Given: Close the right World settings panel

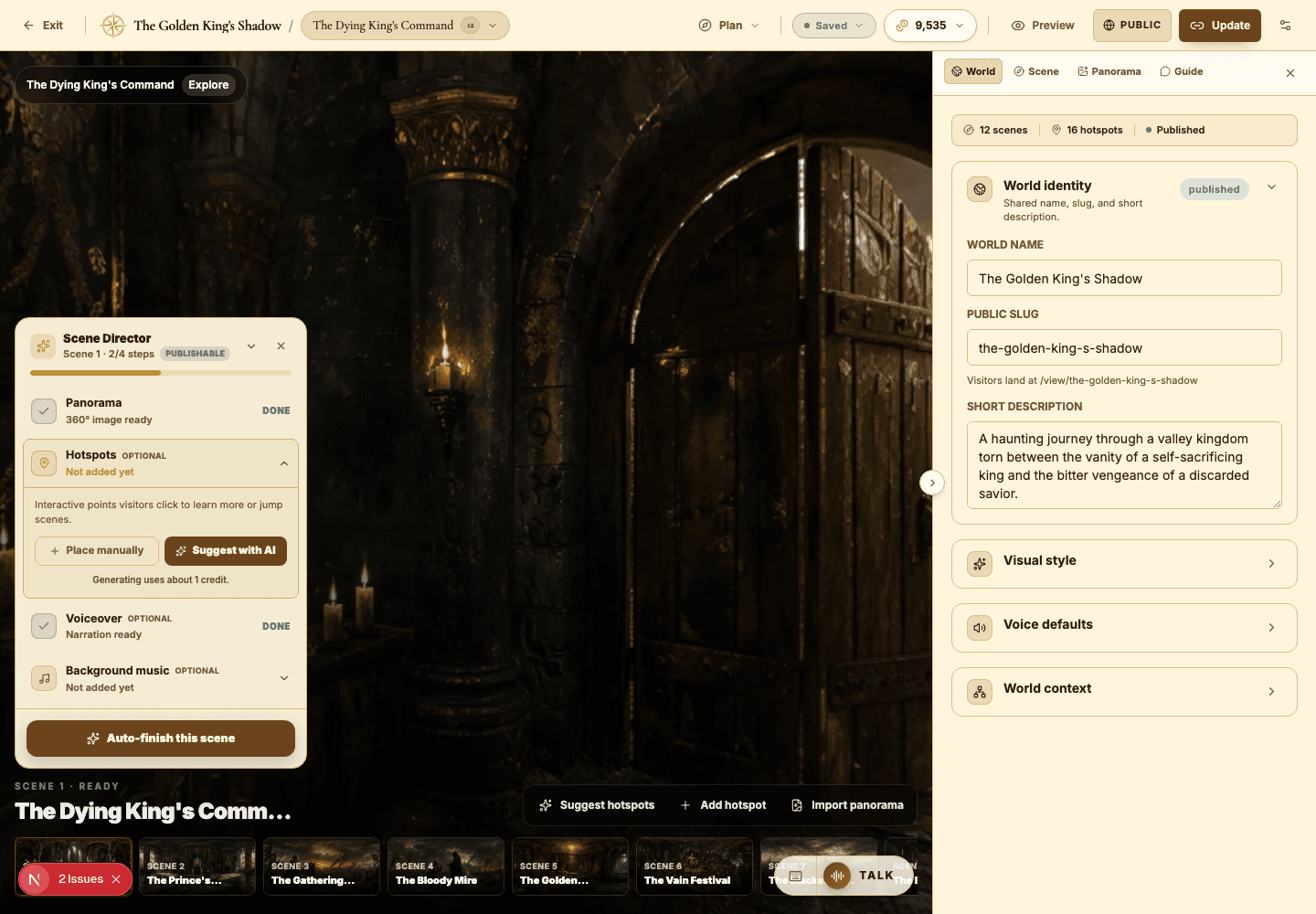Looking at the screenshot, I should (x=1290, y=73).
